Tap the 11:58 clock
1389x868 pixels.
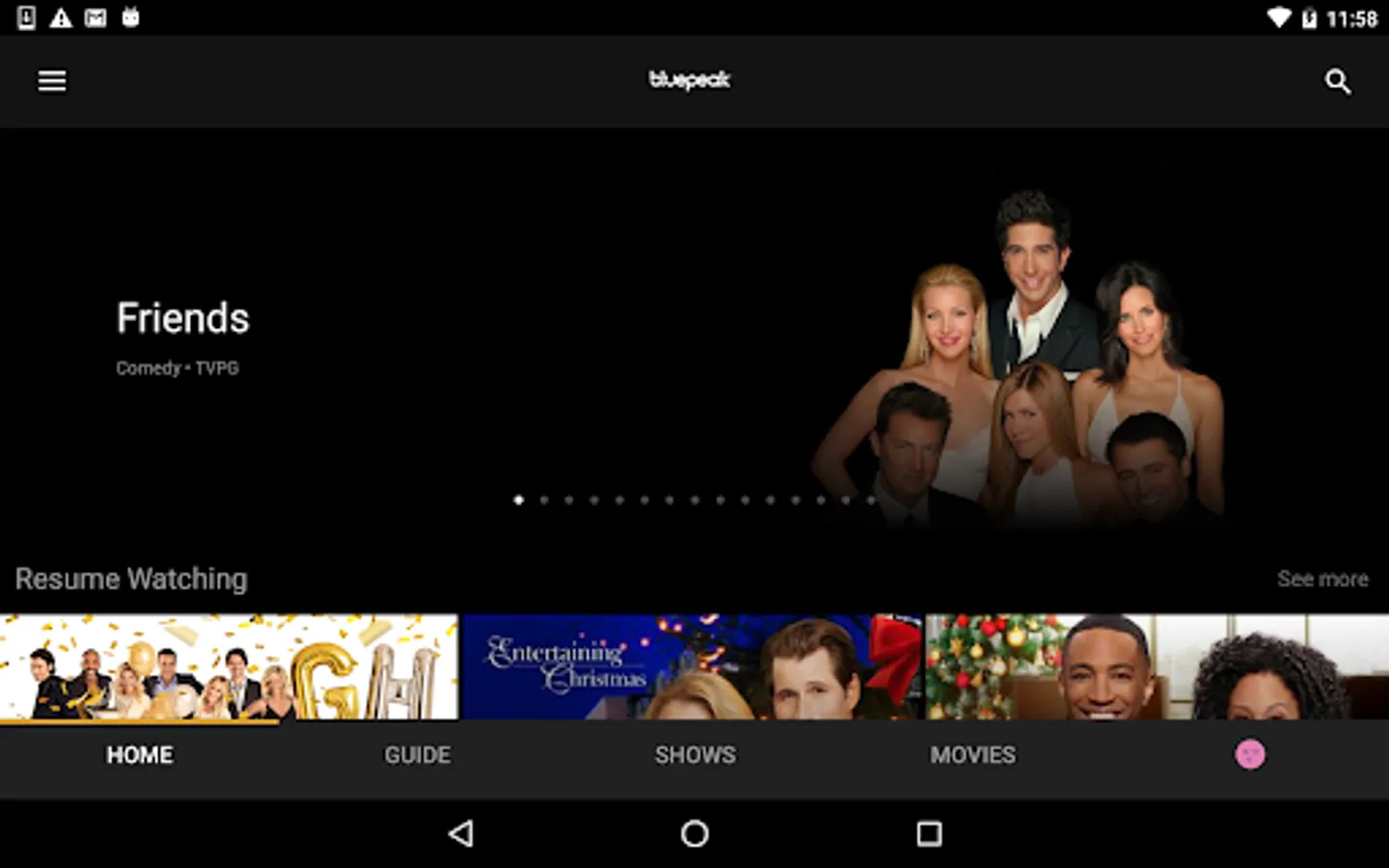pyautogui.click(x=1351, y=18)
